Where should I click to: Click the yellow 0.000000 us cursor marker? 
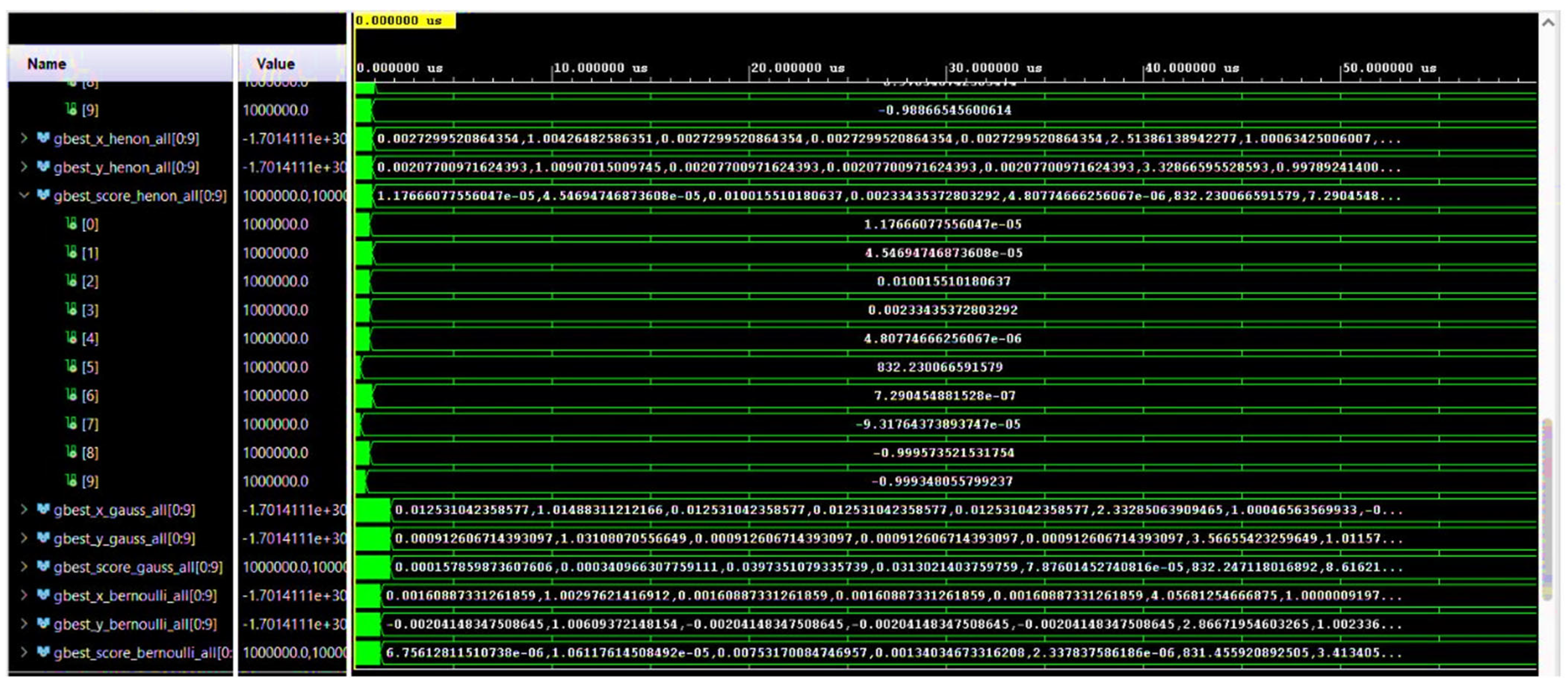pyautogui.click(x=404, y=21)
